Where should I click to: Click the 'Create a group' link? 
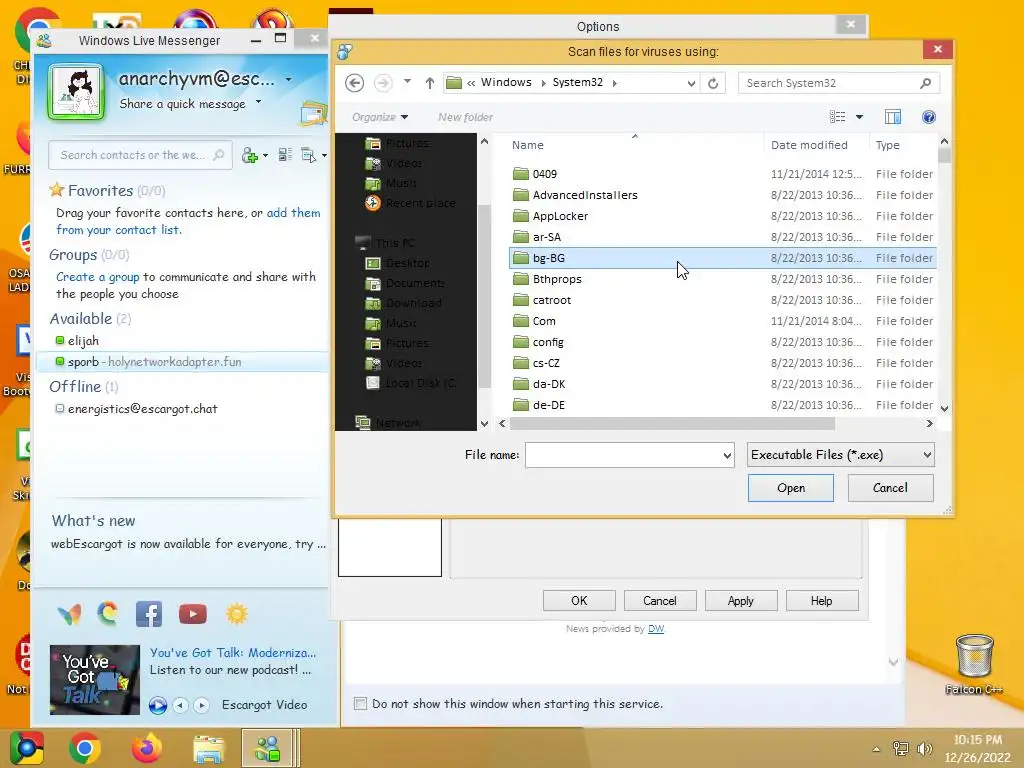97,277
